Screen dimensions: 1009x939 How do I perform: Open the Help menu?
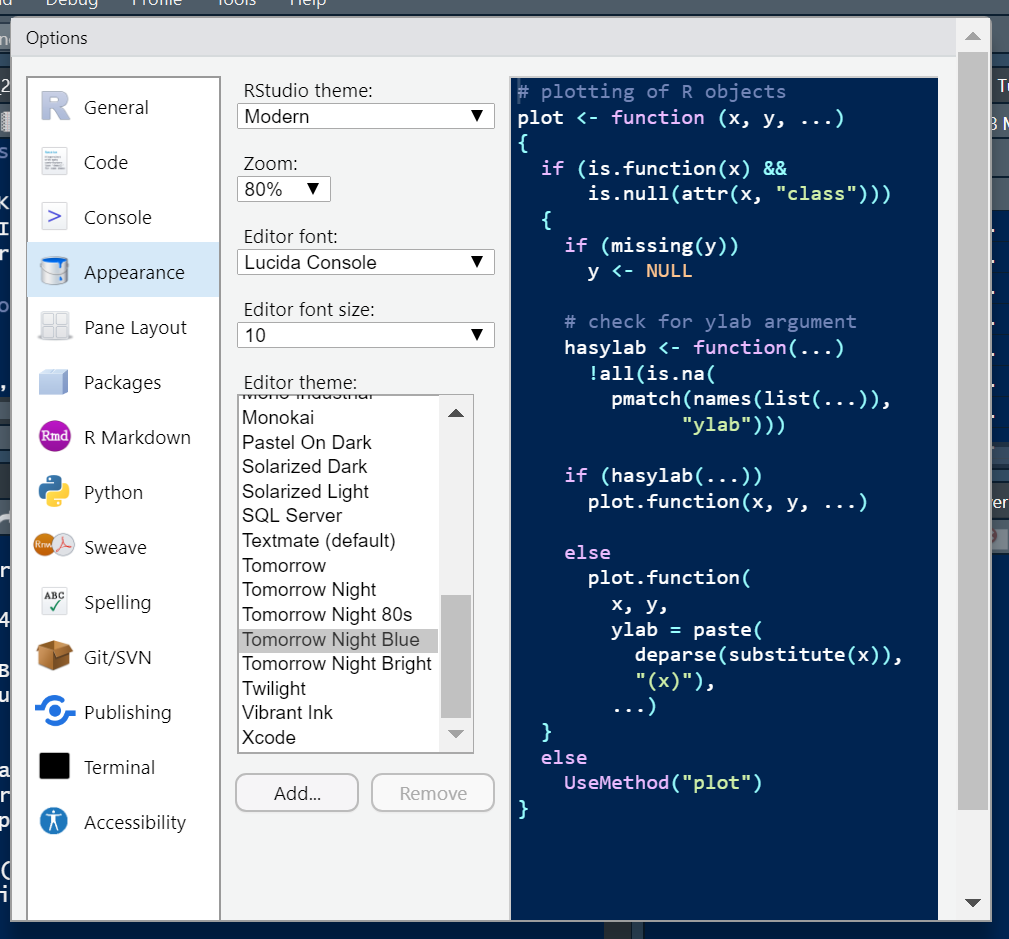307,5
